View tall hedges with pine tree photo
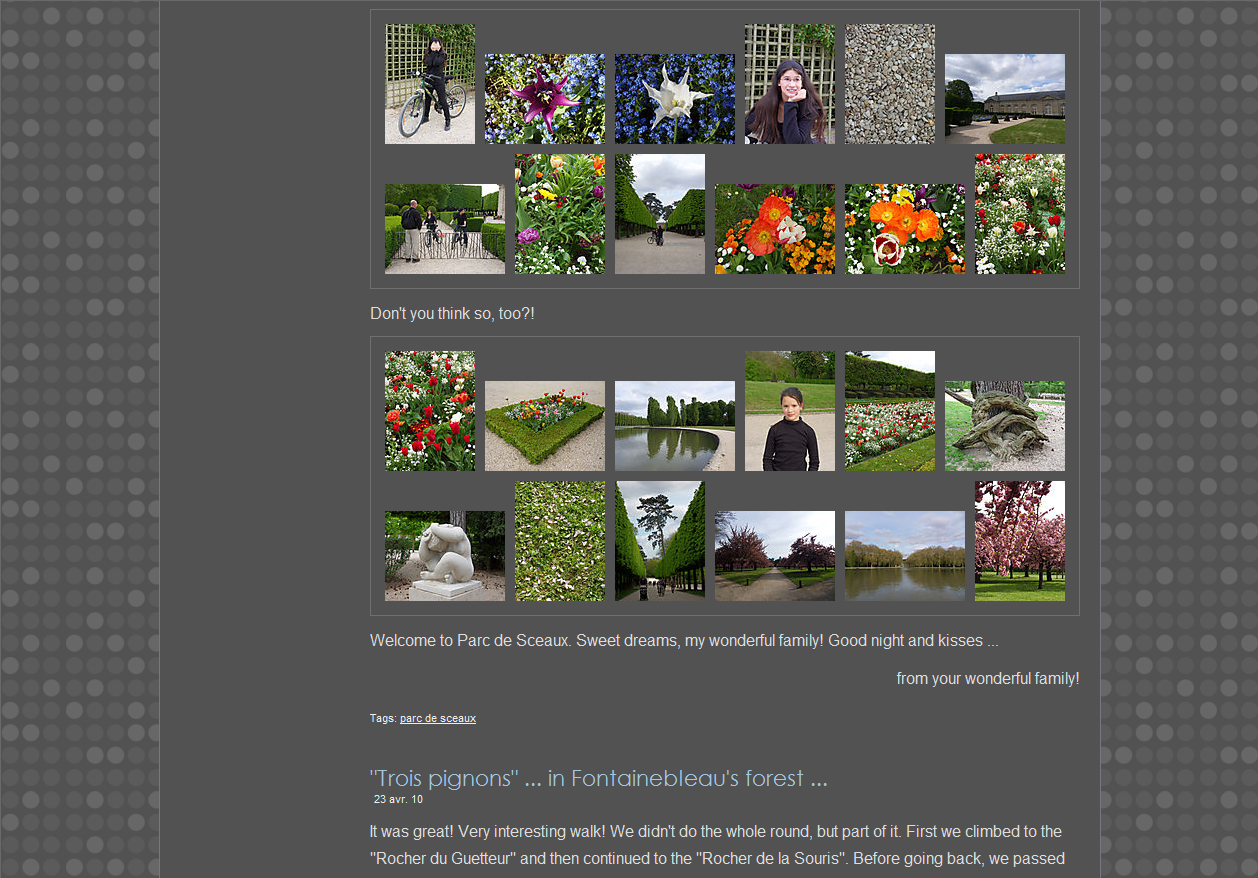The height and width of the screenshot is (878, 1258). (x=660, y=541)
